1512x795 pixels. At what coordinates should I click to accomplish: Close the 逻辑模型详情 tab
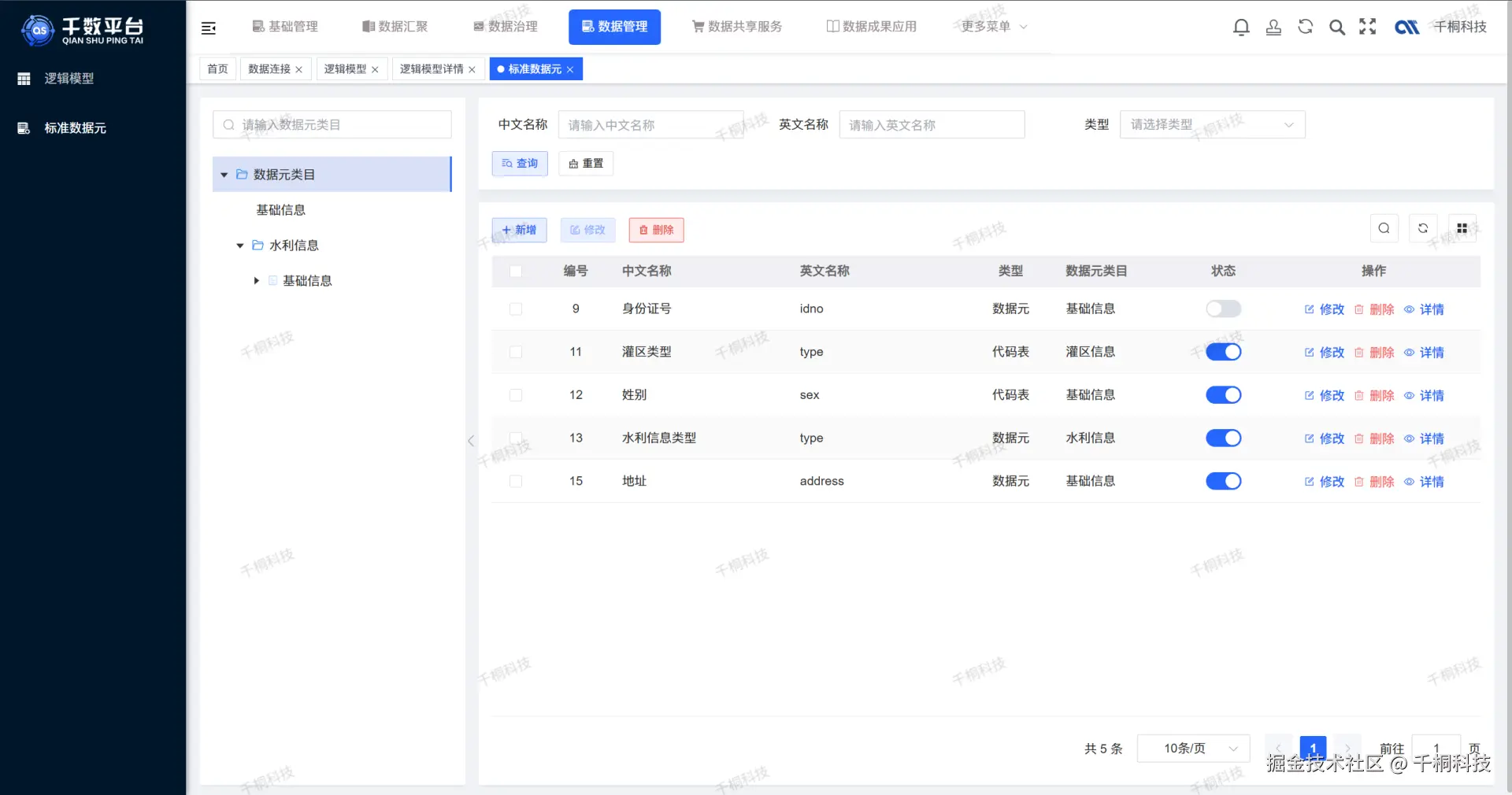[x=472, y=69]
